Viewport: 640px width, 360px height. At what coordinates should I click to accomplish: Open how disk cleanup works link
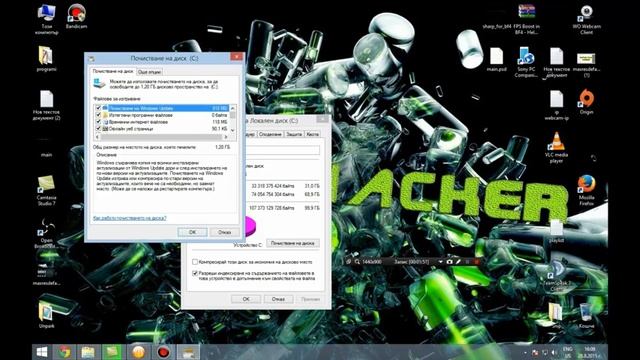[130, 218]
